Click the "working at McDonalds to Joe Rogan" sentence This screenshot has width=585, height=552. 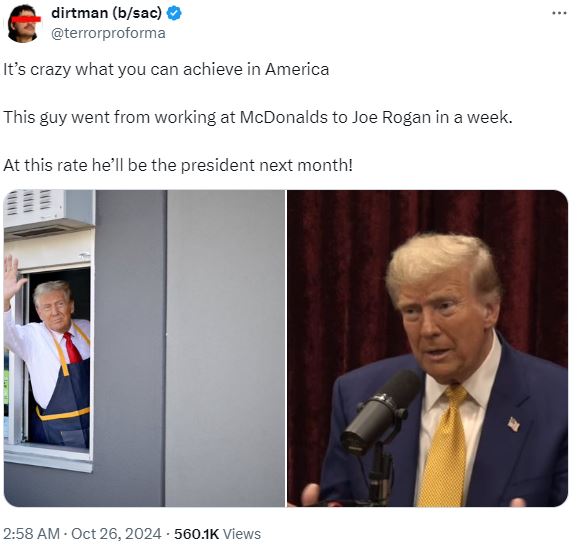click(x=258, y=117)
